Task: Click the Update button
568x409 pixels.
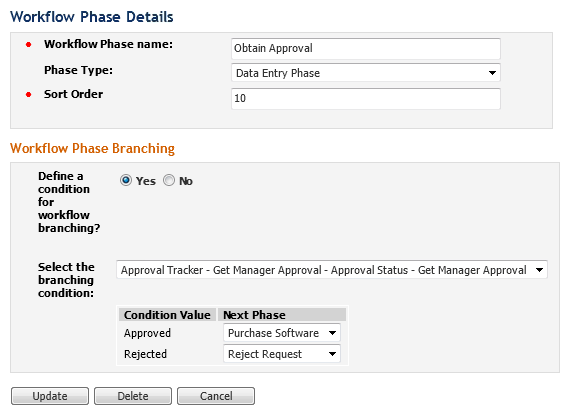Action: (50, 396)
